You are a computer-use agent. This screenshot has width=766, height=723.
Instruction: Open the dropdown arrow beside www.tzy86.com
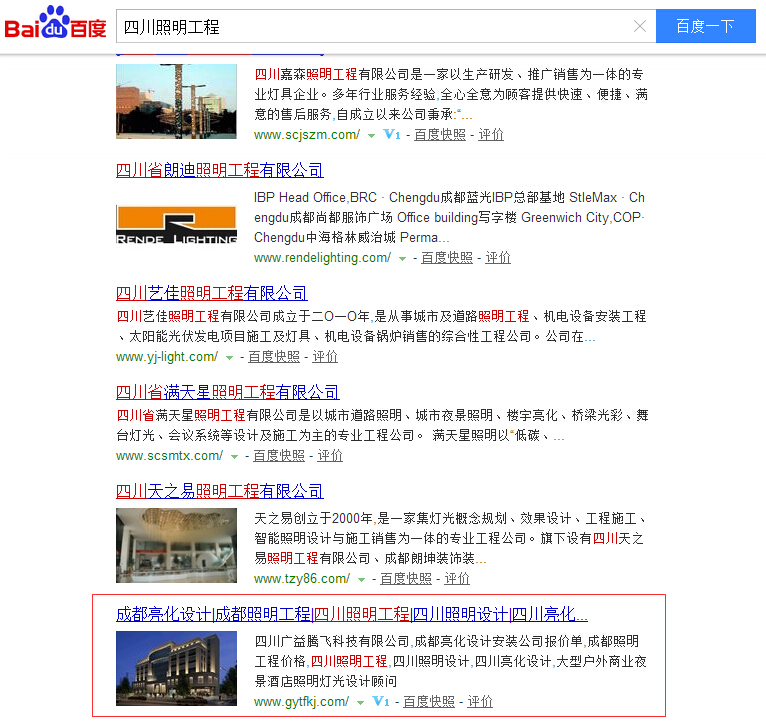[x=361, y=579]
